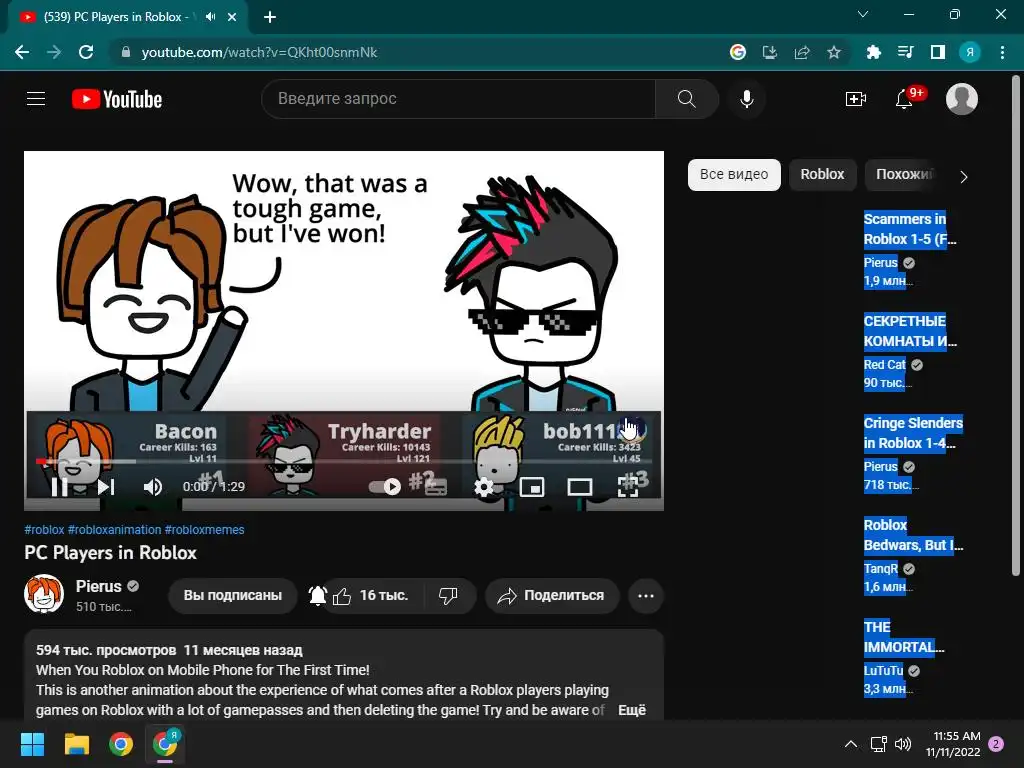Mute the tab via the tab speaker icon
Image resolution: width=1024 pixels, height=768 pixels.
pyautogui.click(x=210, y=17)
